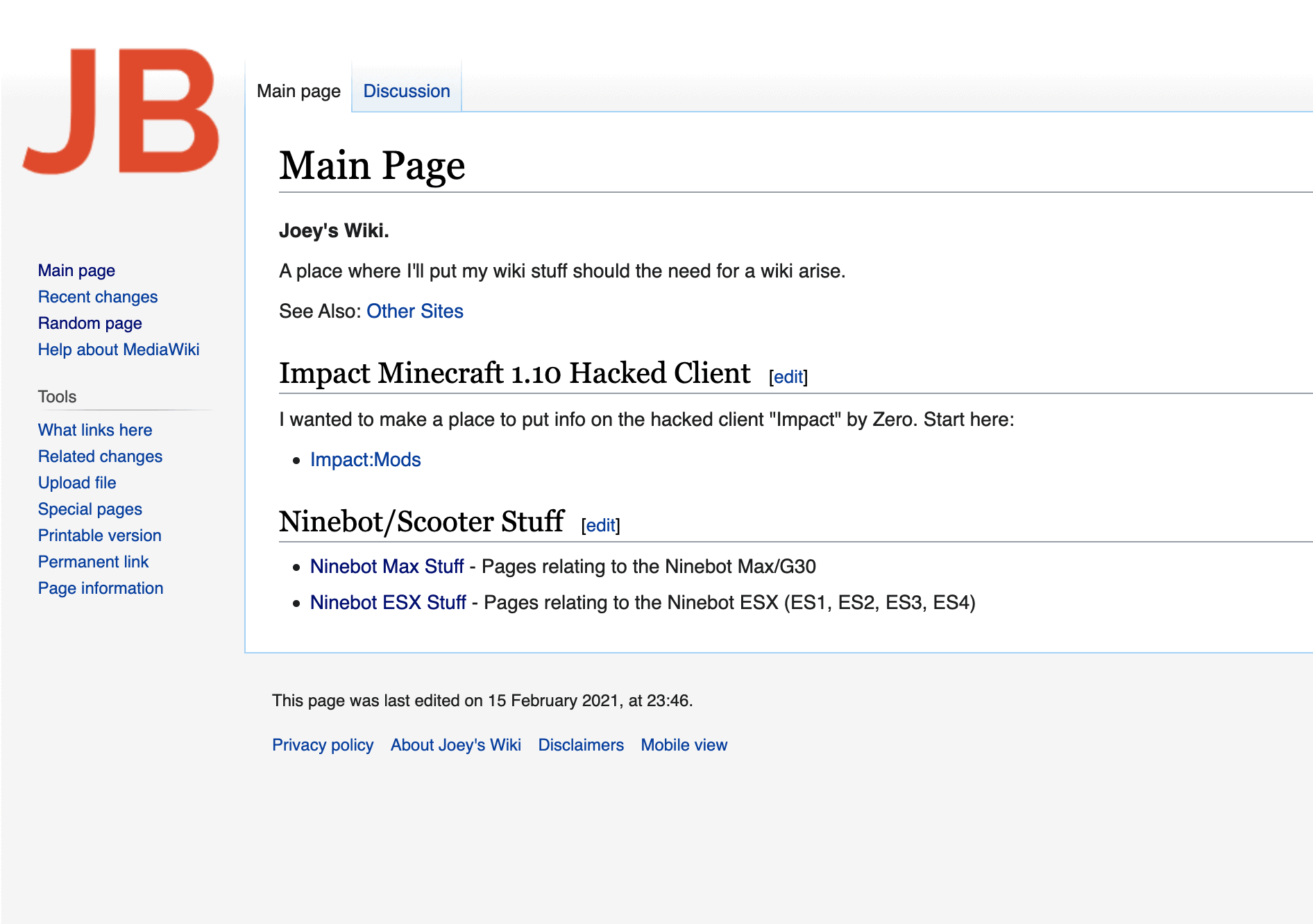Open Special pages list
This screenshot has height=924, width=1313.
(90, 509)
